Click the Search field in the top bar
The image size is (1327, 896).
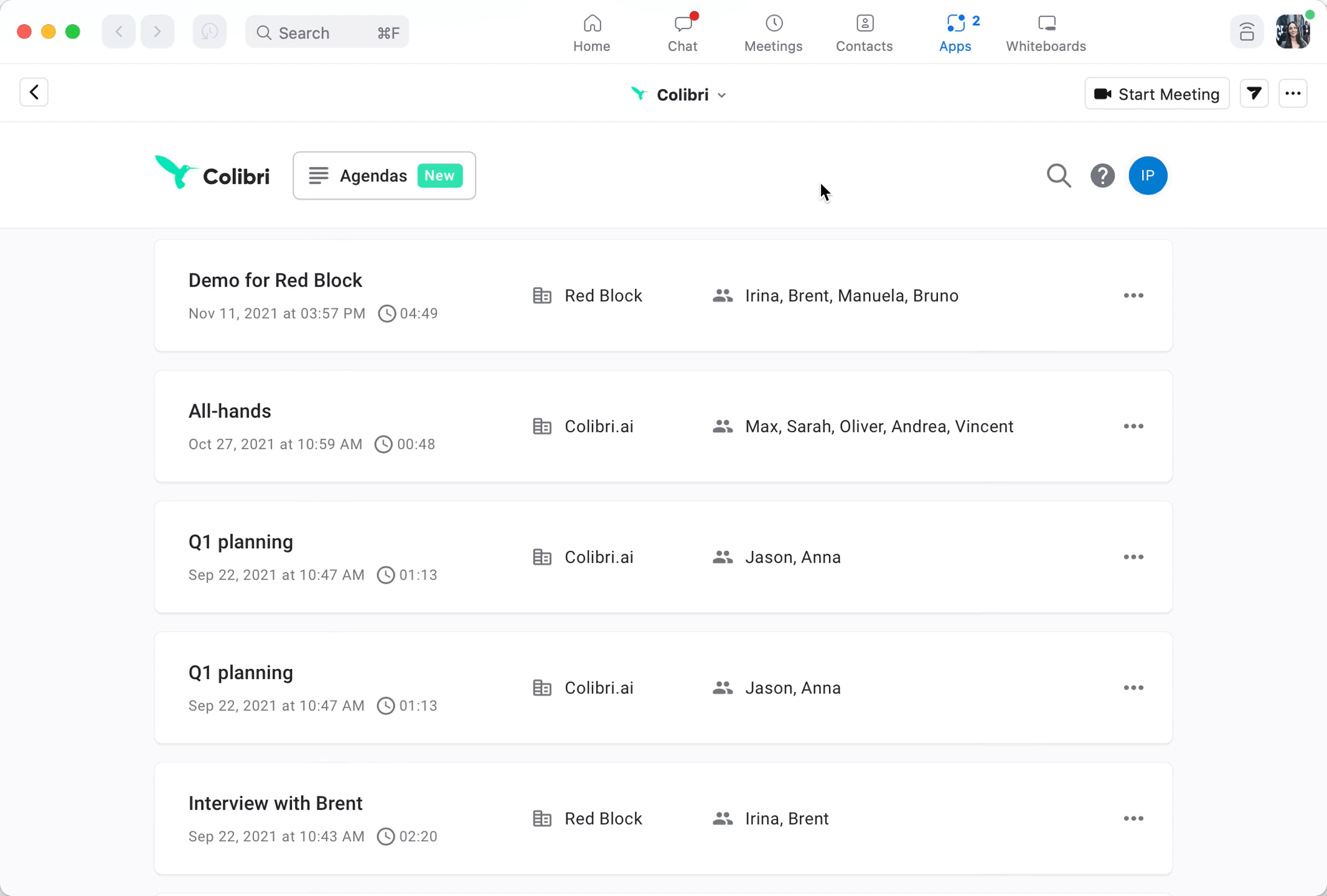tap(327, 32)
